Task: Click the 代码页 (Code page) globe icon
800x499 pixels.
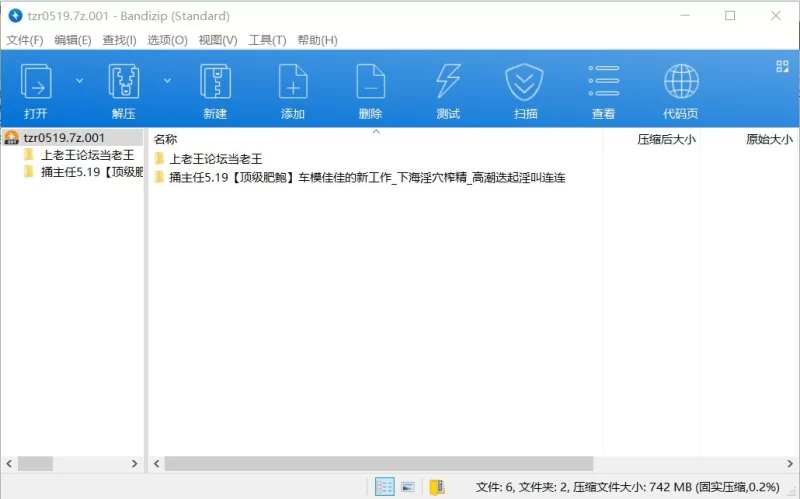Action: (681, 82)
